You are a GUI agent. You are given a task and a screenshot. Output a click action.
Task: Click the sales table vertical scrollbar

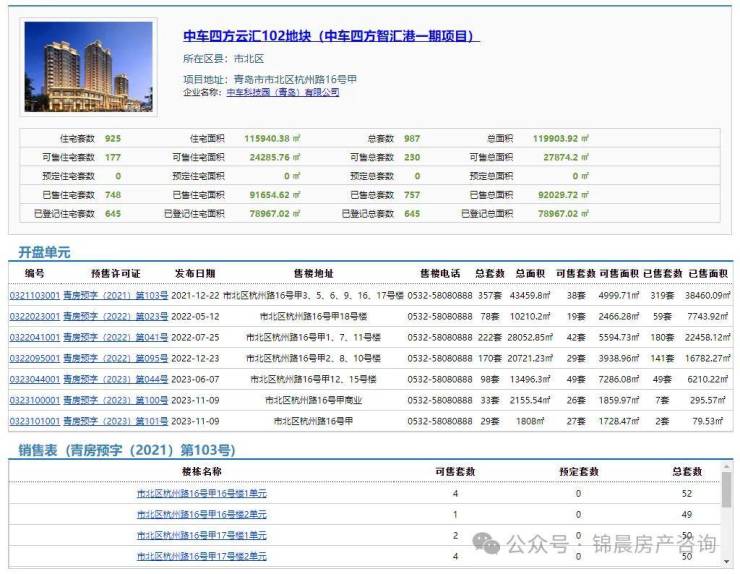(x=725, y=510)
